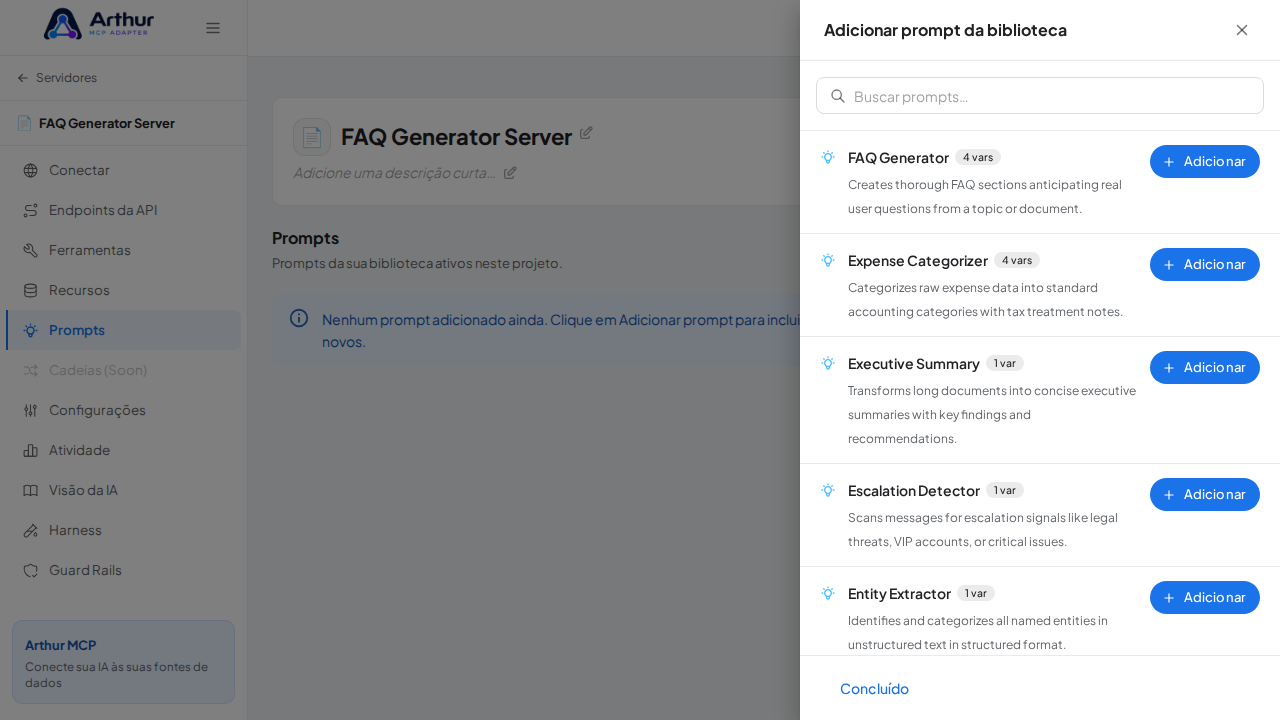
Task: Click the Guard Rails shield icon
Action: coord(30,570)
